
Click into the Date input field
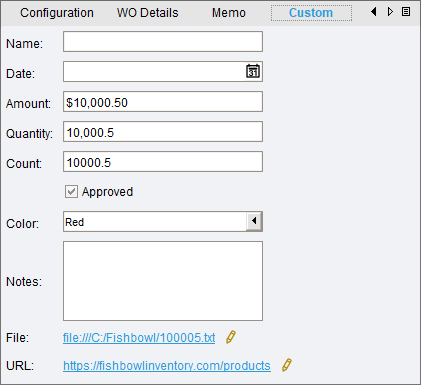(x=163, y=71)
